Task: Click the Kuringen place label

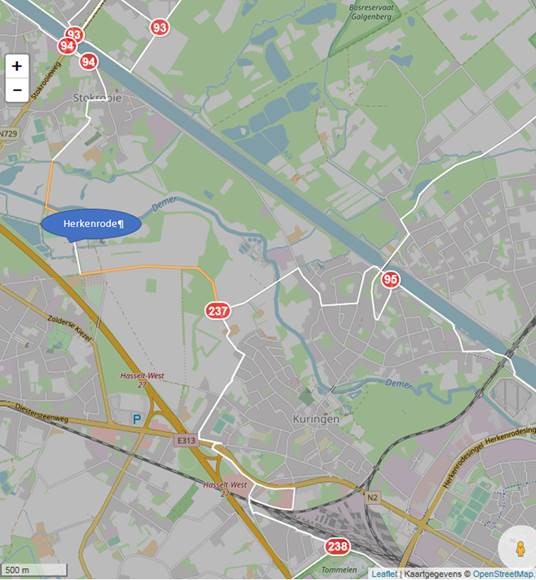Action: tap(316, 419)
